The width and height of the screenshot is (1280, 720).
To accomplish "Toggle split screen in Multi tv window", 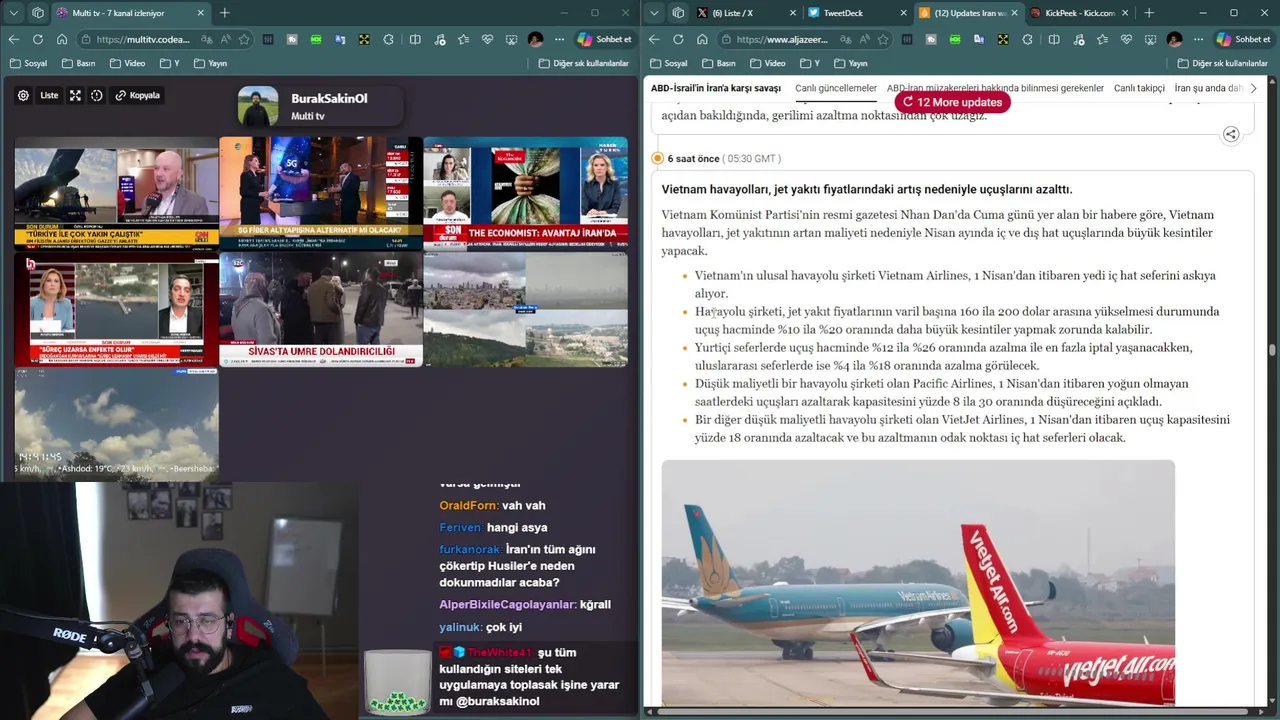I will point(415,39).
